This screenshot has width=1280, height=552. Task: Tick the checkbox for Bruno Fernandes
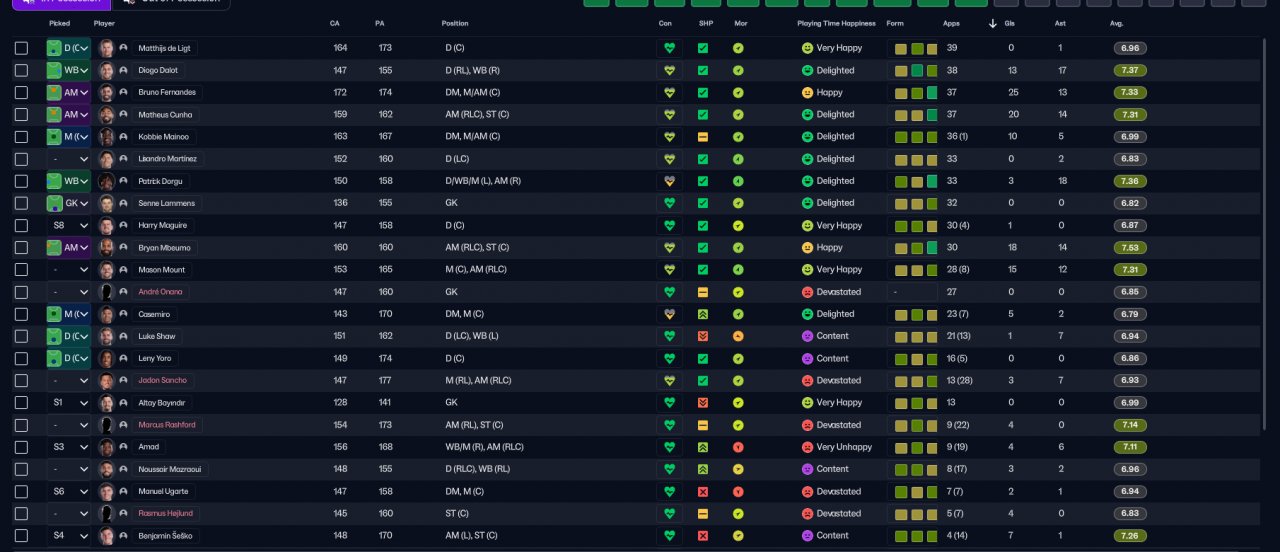tap(21, 92)
